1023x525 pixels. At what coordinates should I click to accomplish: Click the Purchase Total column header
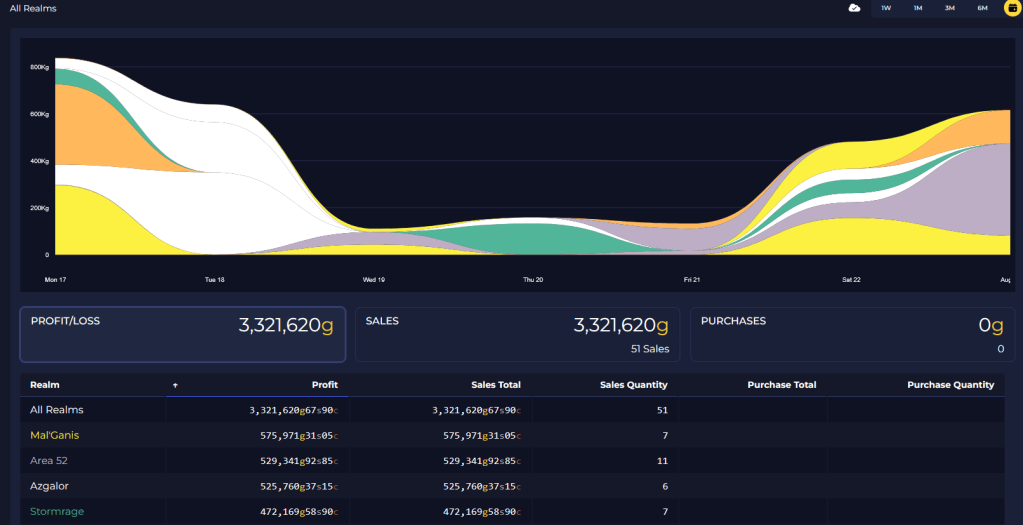782,385
